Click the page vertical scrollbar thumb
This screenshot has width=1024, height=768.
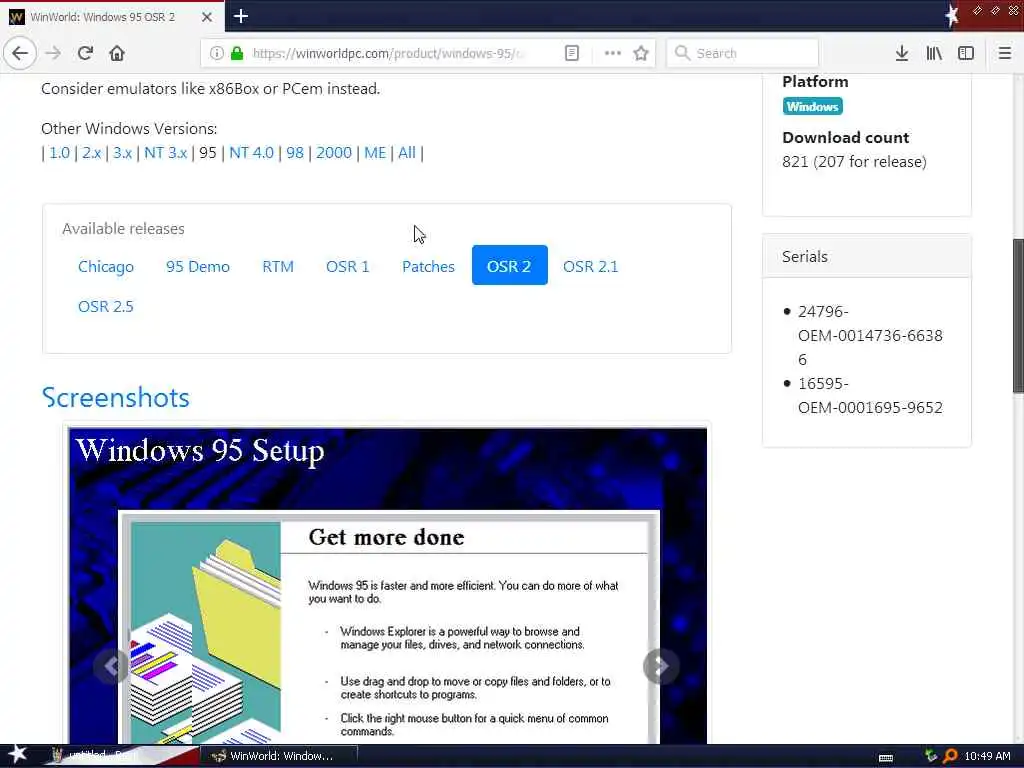point(1018,315)
